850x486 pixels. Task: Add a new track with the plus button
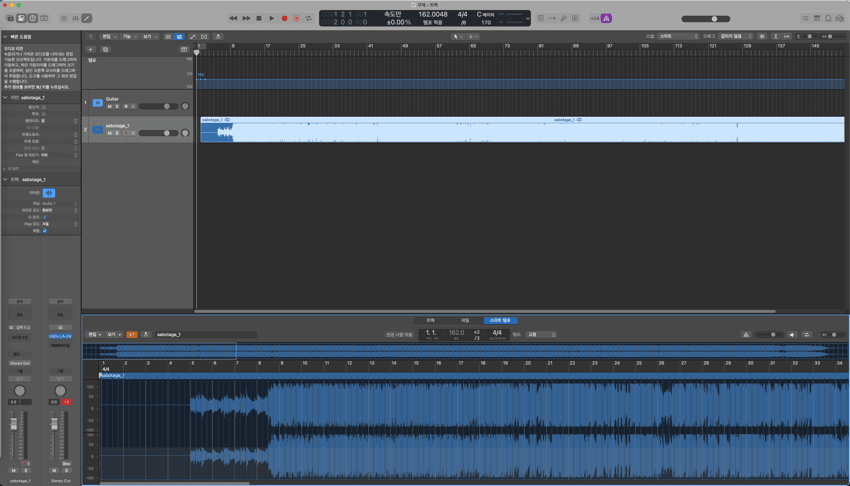[90, 49]
